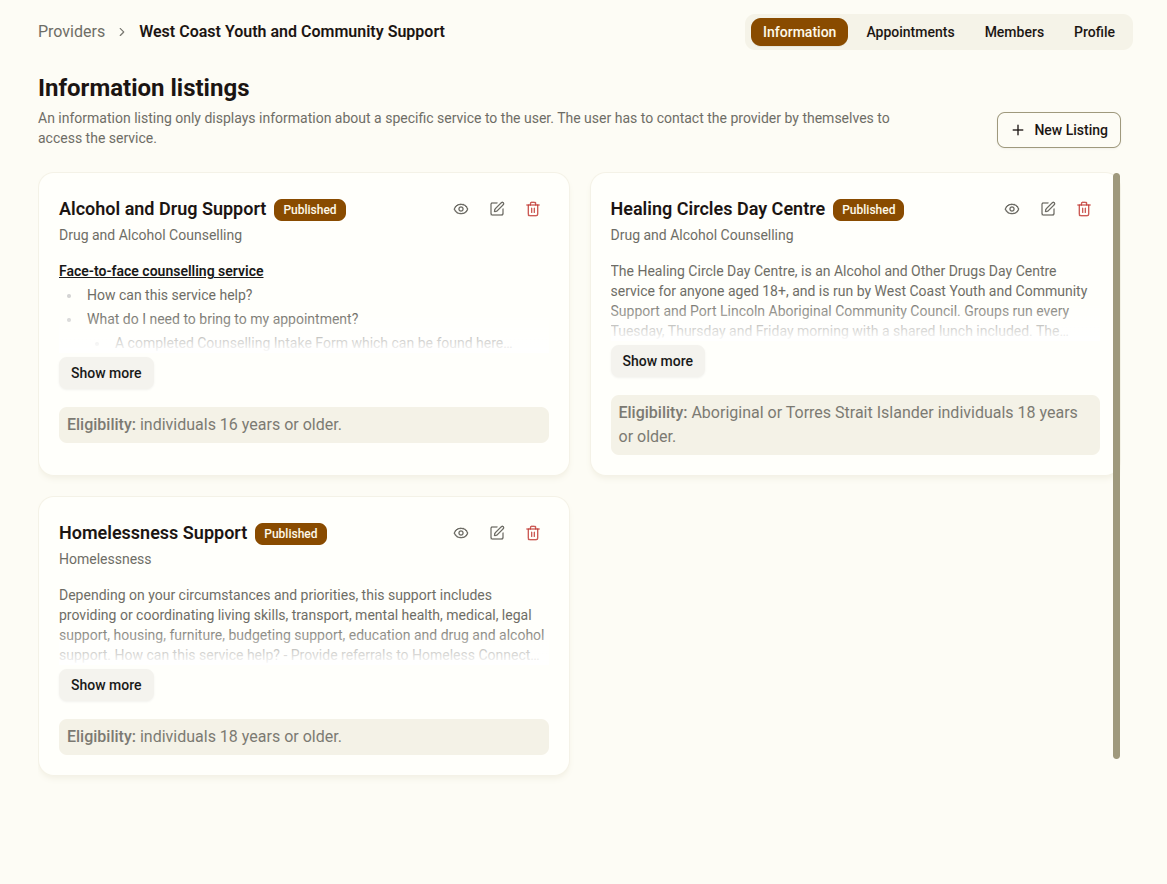
Task: Delete the Alcohol and Drug Support listing
Action: point(533,209)
